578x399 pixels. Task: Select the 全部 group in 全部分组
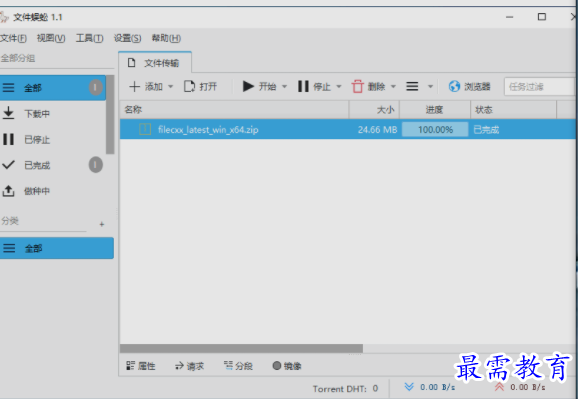tap(53, 88)
